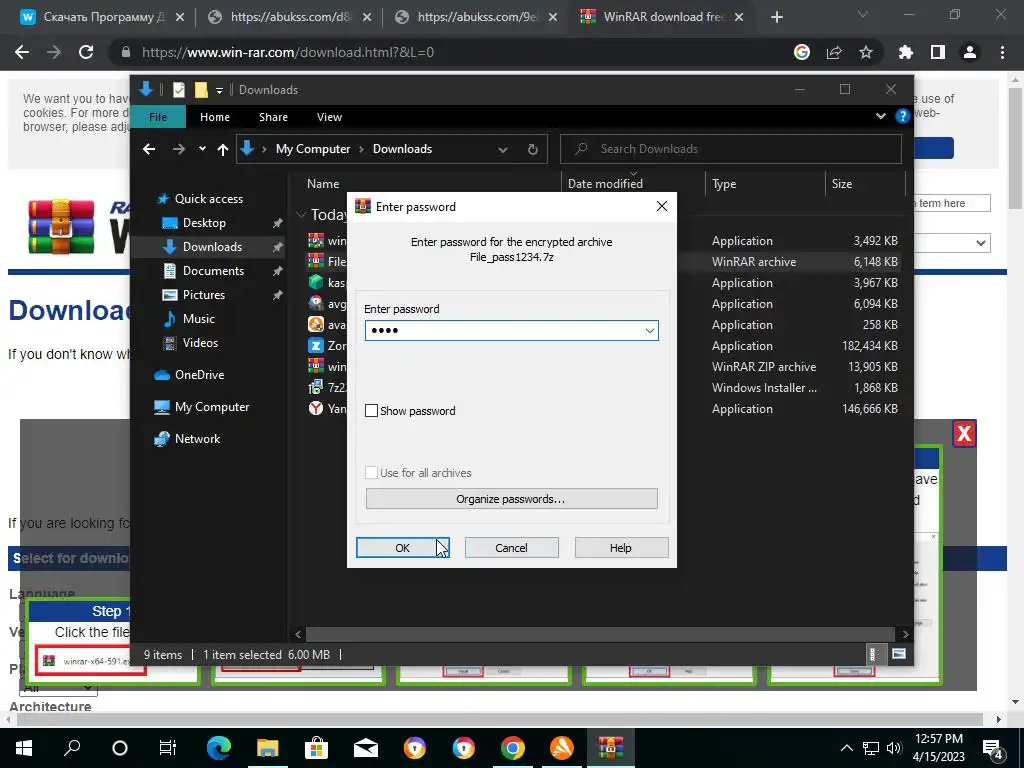Show hidden system tray icons

click(846, 748)
